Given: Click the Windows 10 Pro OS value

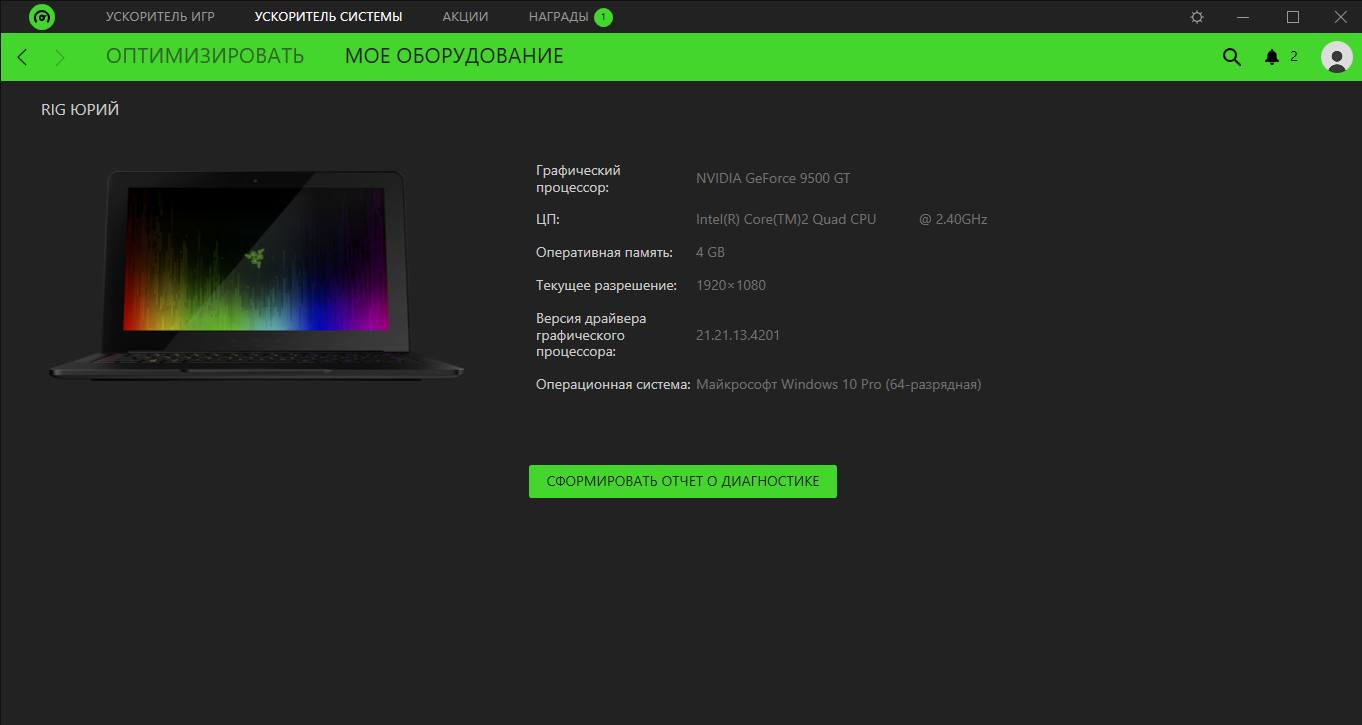Looking at the screenshot, I should tap(839, 384).
